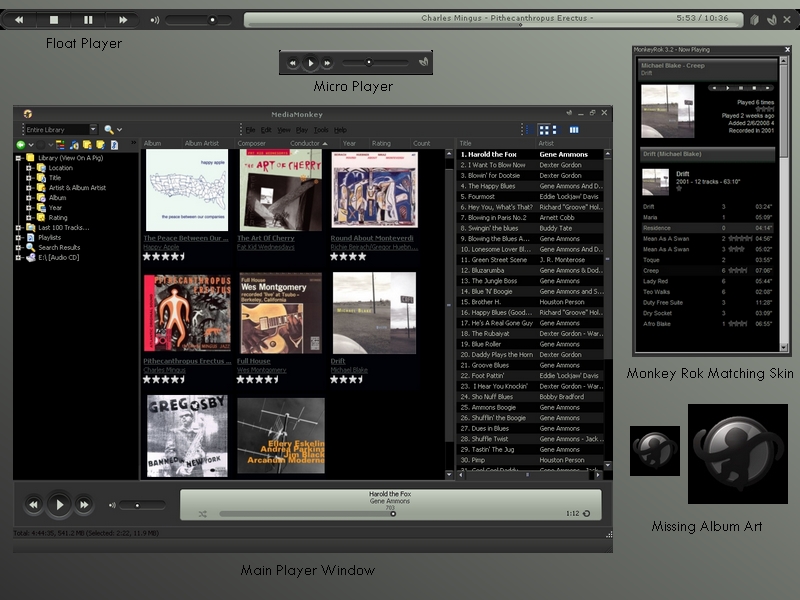Open the back history dropdown arrow
Screen dimensions: 800x600
click(x=31, y=145)
